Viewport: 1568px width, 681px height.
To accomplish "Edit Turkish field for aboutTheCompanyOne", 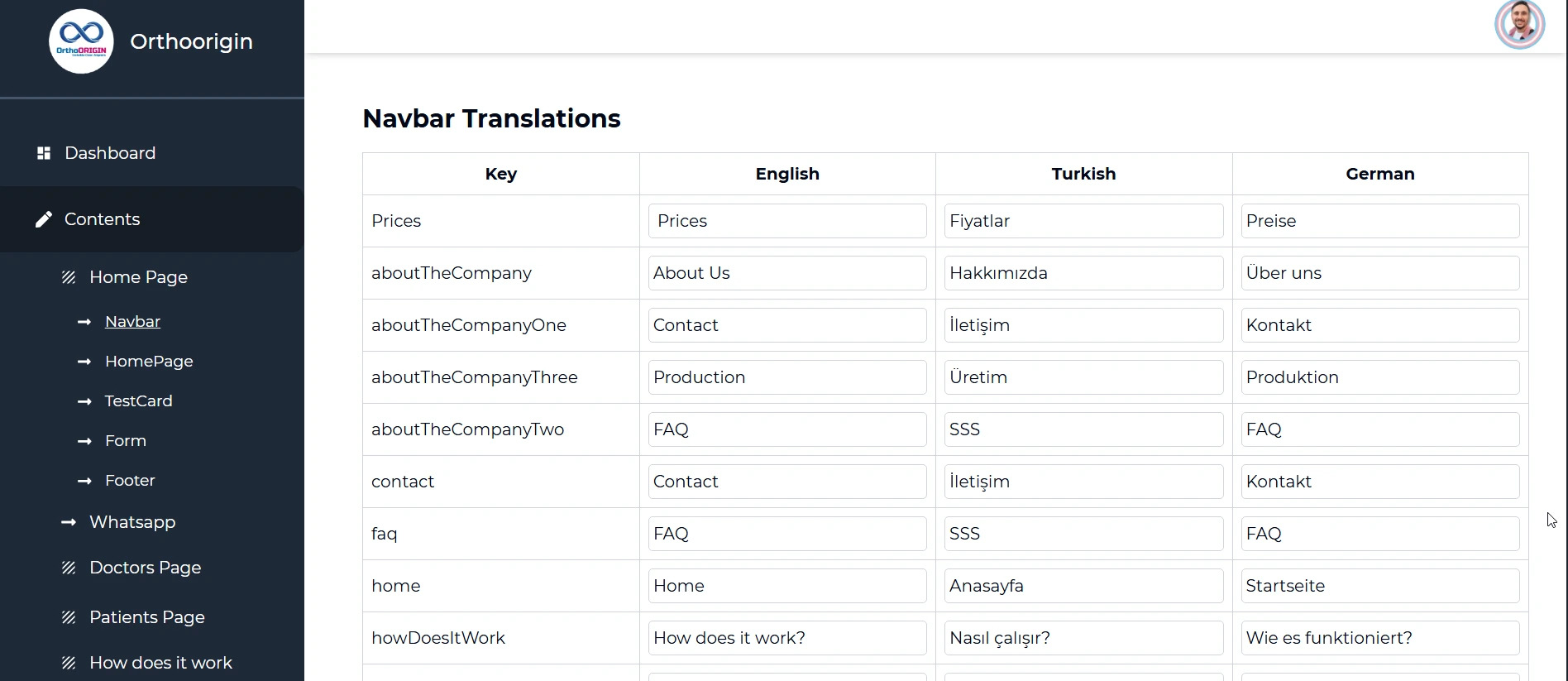I will pos(1083,325).
